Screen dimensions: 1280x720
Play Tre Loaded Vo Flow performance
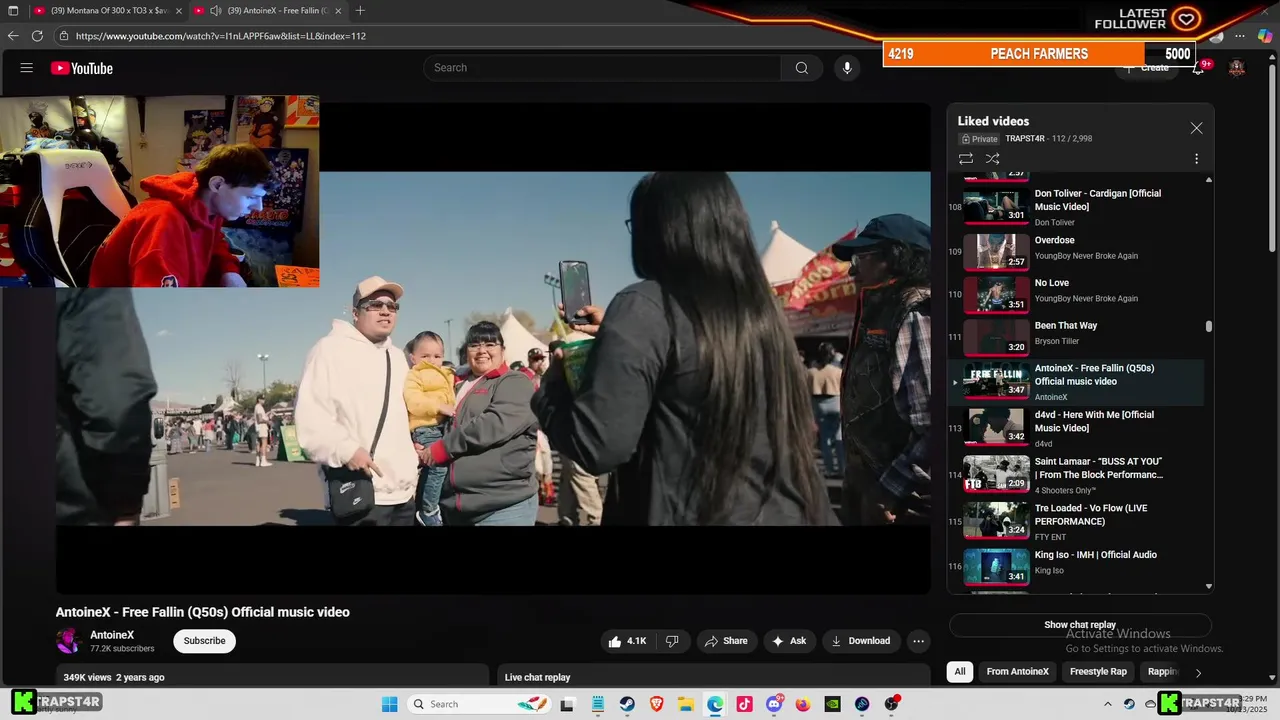point(1076,521)
